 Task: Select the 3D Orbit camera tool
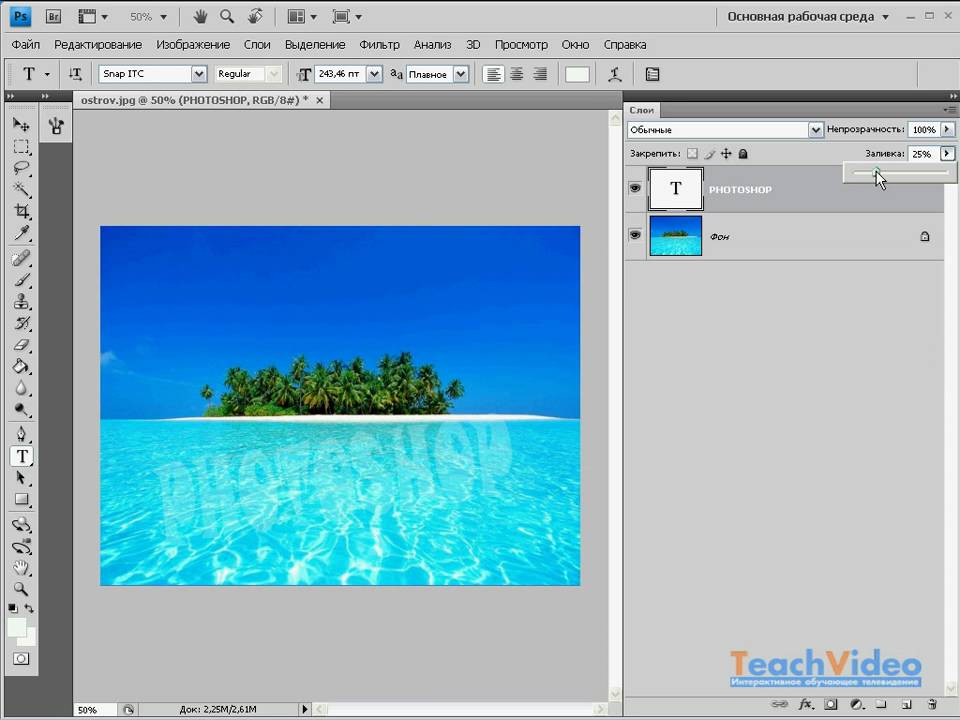pyautogui.click(x=21, y=546)
